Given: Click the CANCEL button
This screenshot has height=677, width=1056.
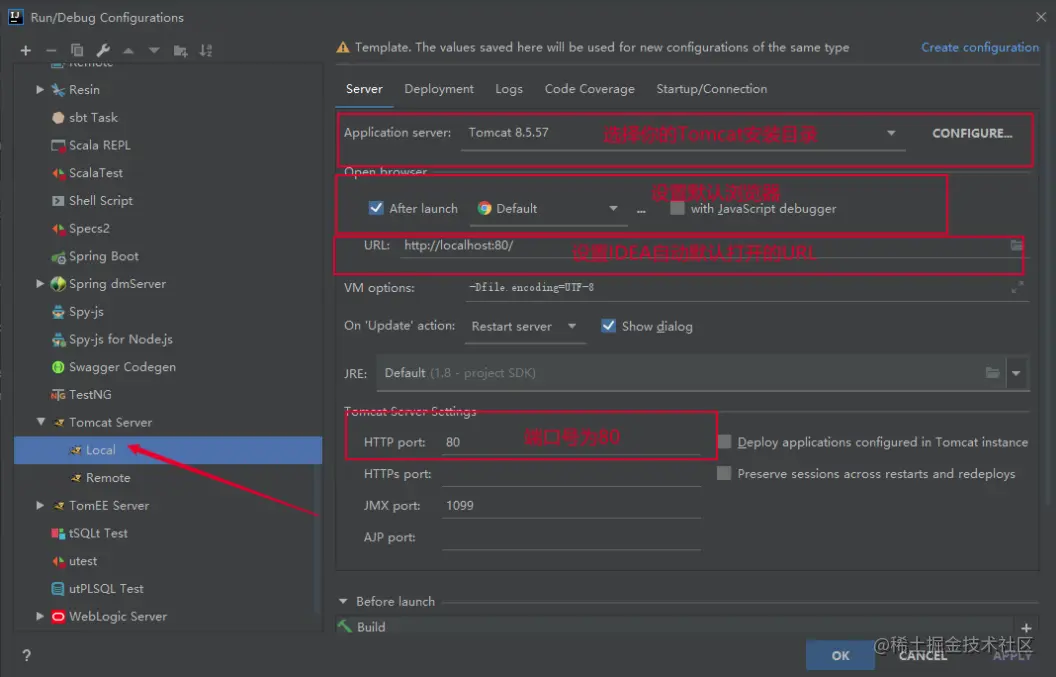Looking at the screenshot, I should (923, 655).
